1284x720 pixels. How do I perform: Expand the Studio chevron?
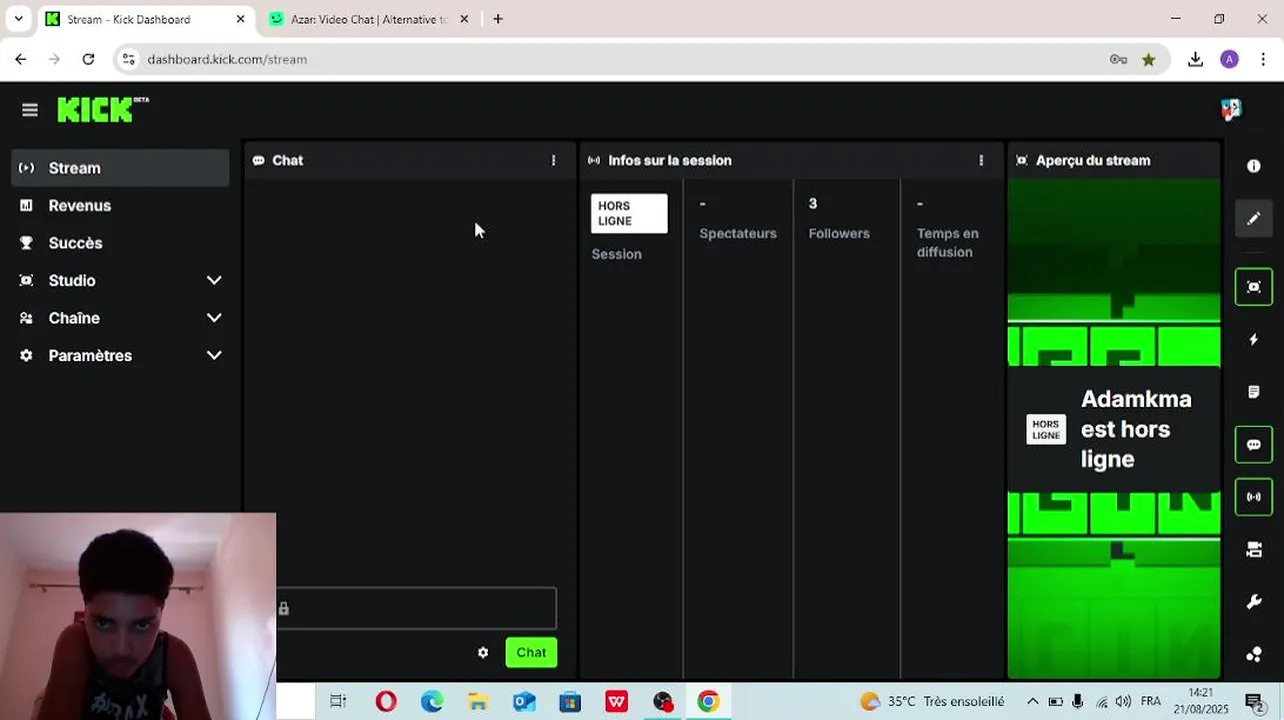point(214,281)
